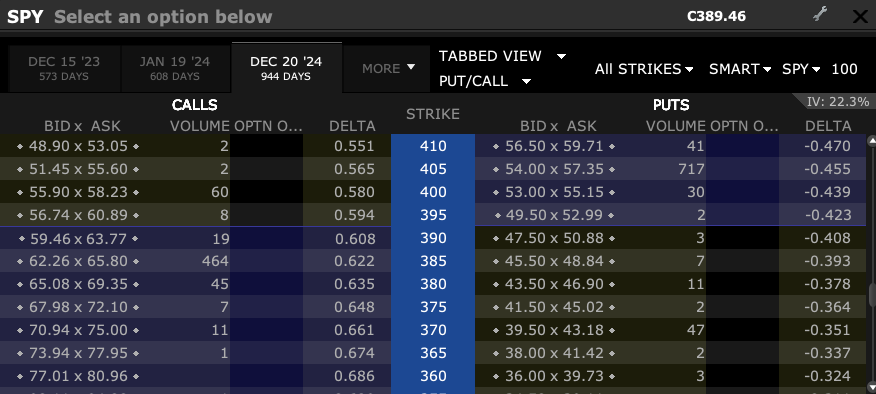Viewport: 876px width, 394px height.
Task: Click the scrollbar down arrow
Action: pyautogui.click(x=872, y=386)
